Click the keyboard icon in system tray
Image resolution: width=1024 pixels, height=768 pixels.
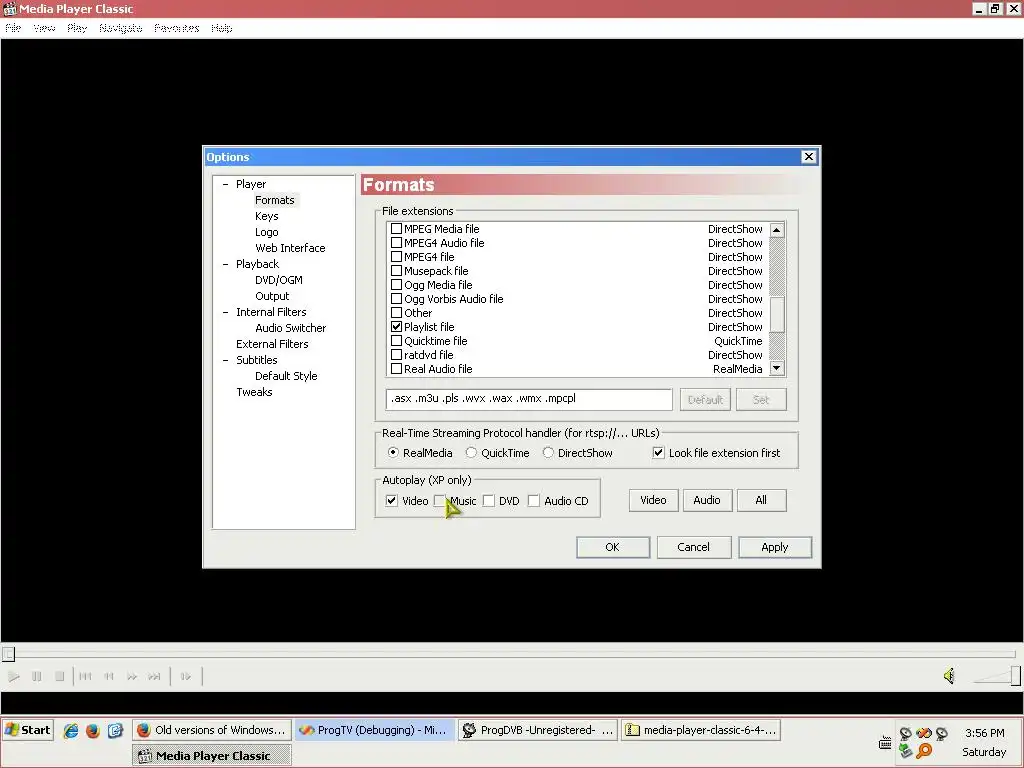click(x=886, y=743)
